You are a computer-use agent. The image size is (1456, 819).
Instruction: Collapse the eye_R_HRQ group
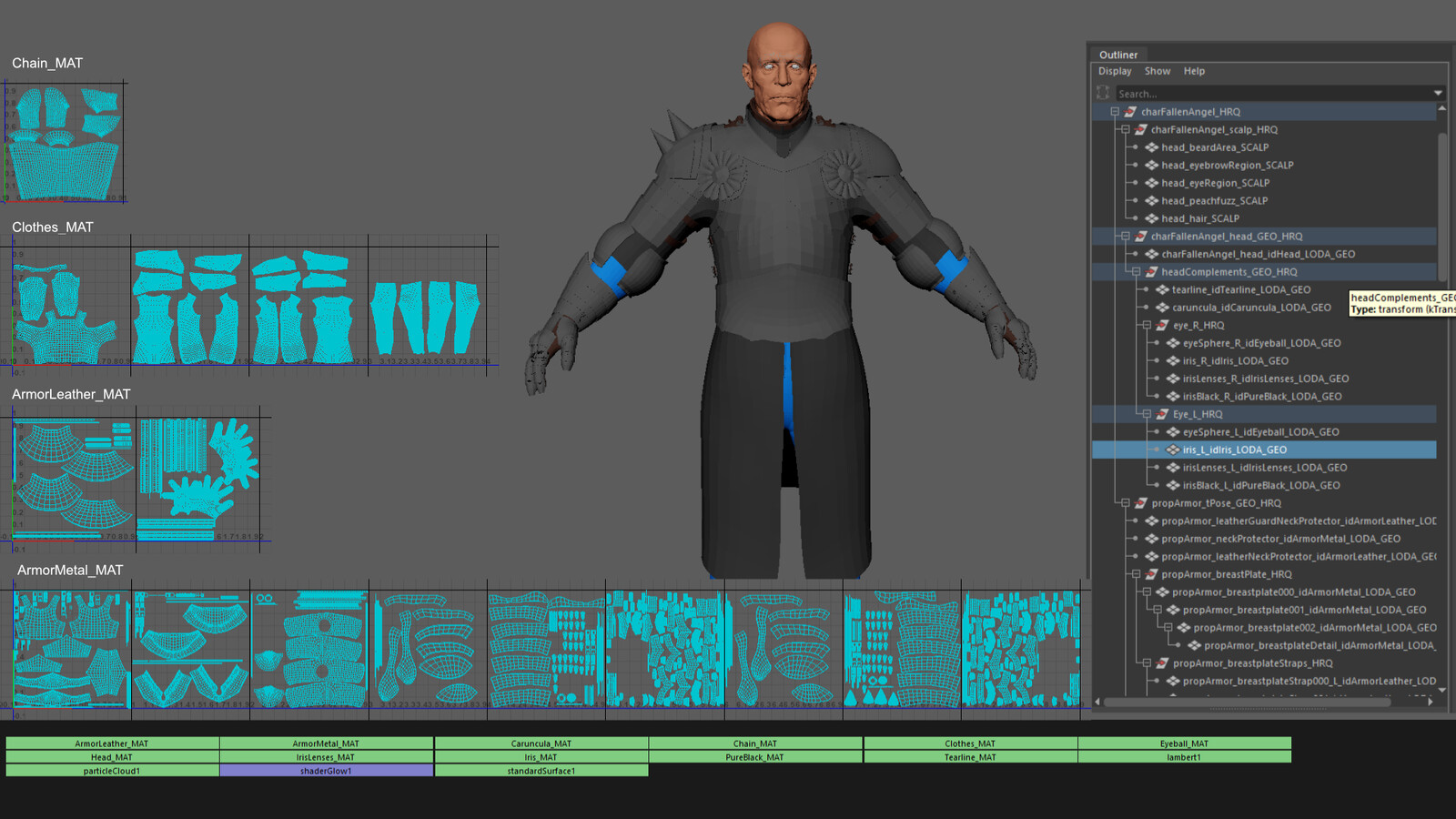[x=1147, y=325]
